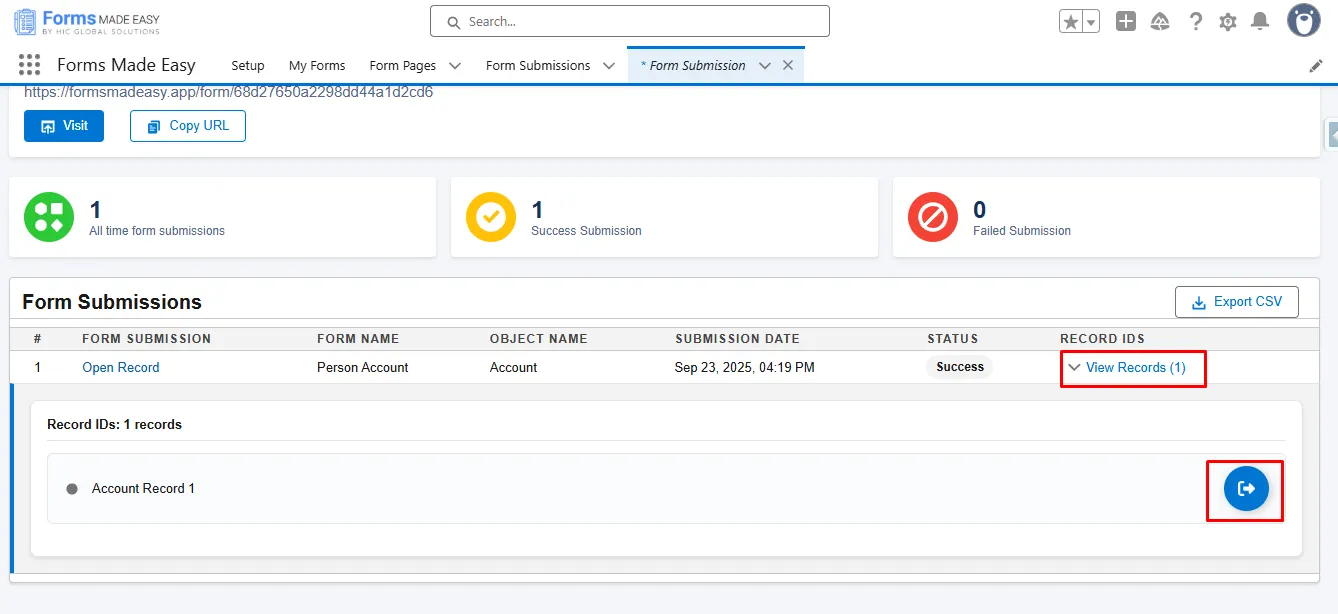Open Account Record 1 with blue arrow button
1338x614 pixels.
tap(1246, 489)
